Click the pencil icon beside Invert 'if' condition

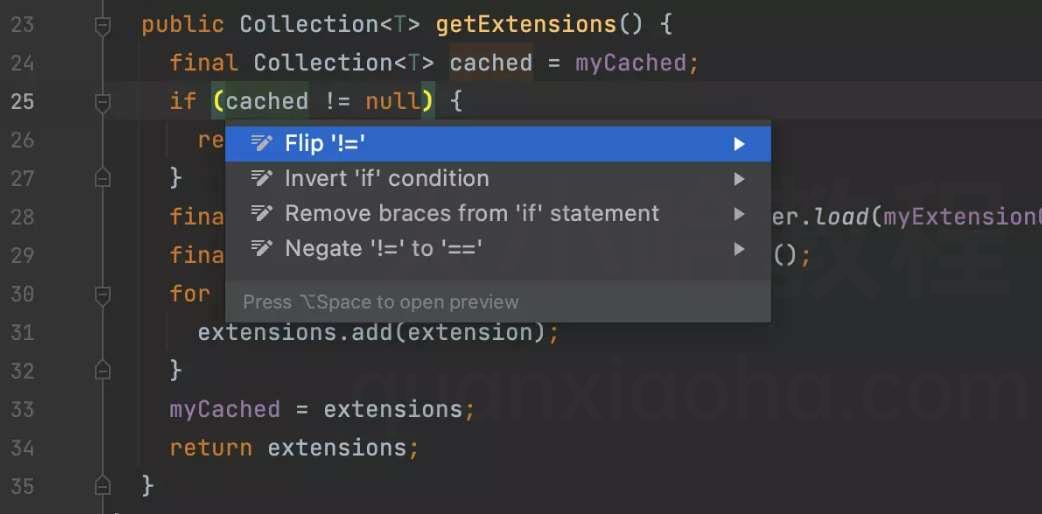click(x=261, y=178)
